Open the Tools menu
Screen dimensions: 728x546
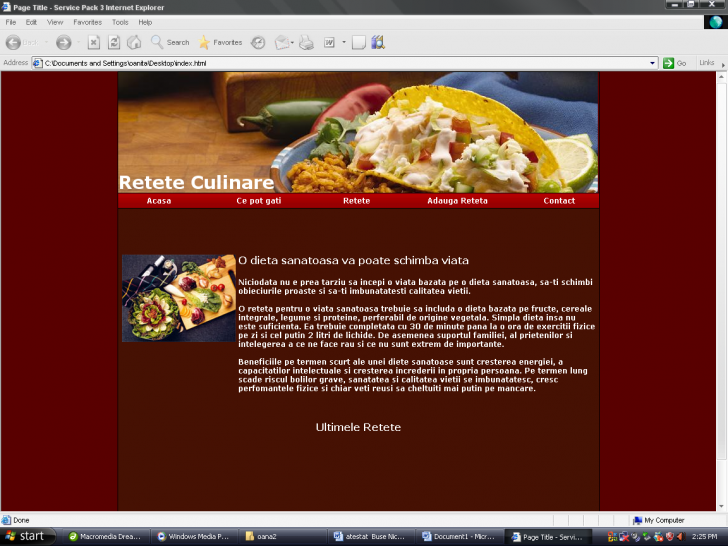tap(120, 22)
